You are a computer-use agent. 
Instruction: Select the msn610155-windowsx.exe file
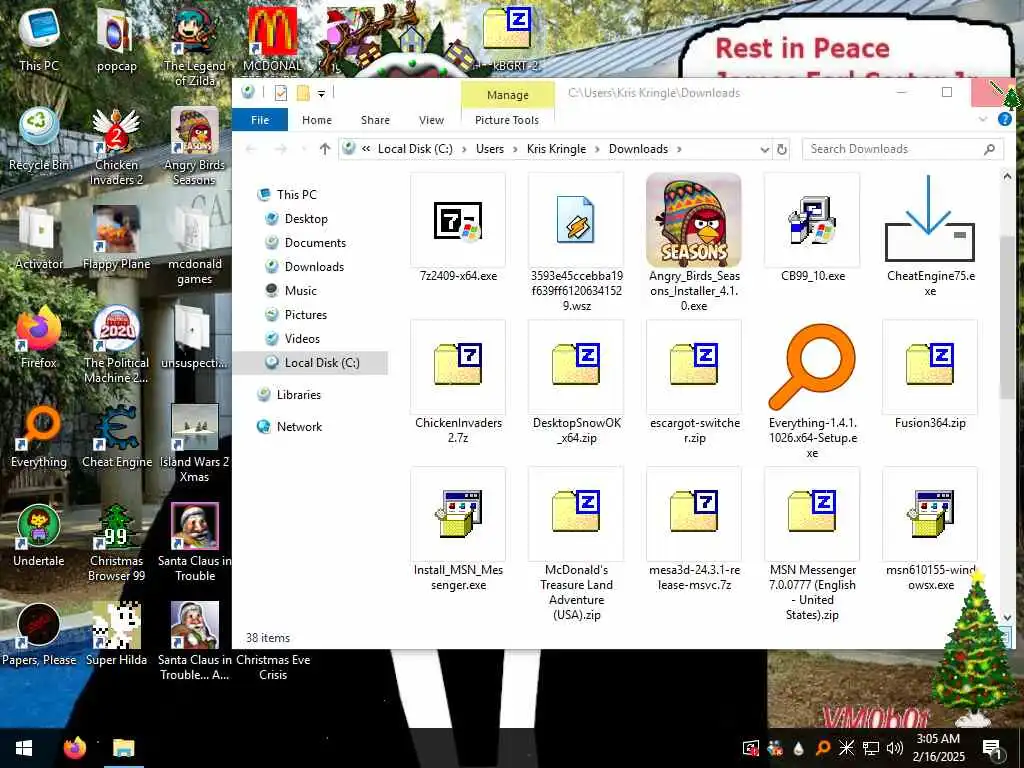(930, 514)
